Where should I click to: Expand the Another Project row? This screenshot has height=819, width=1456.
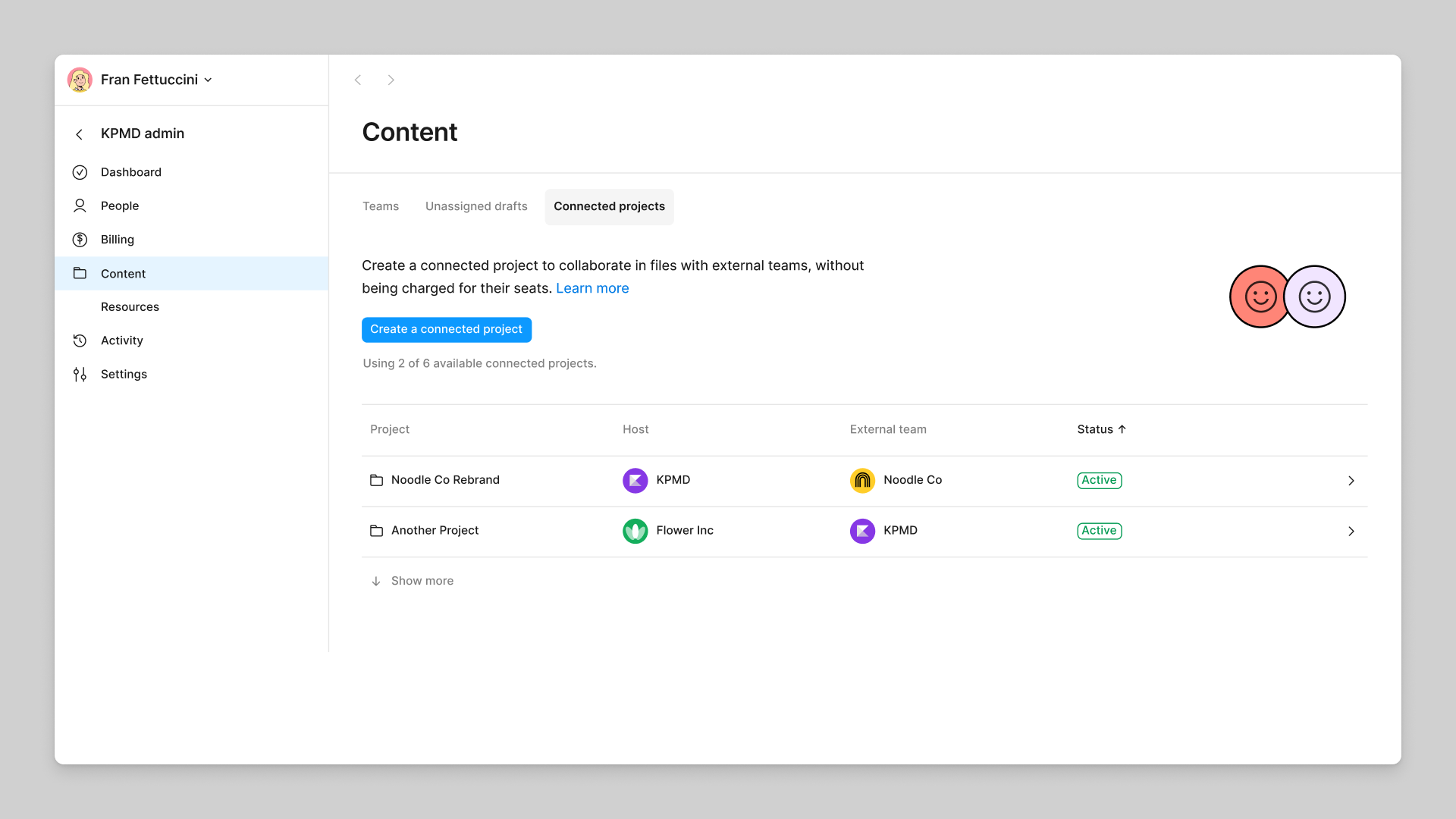pyautogui.click(x=1351, y=531)
